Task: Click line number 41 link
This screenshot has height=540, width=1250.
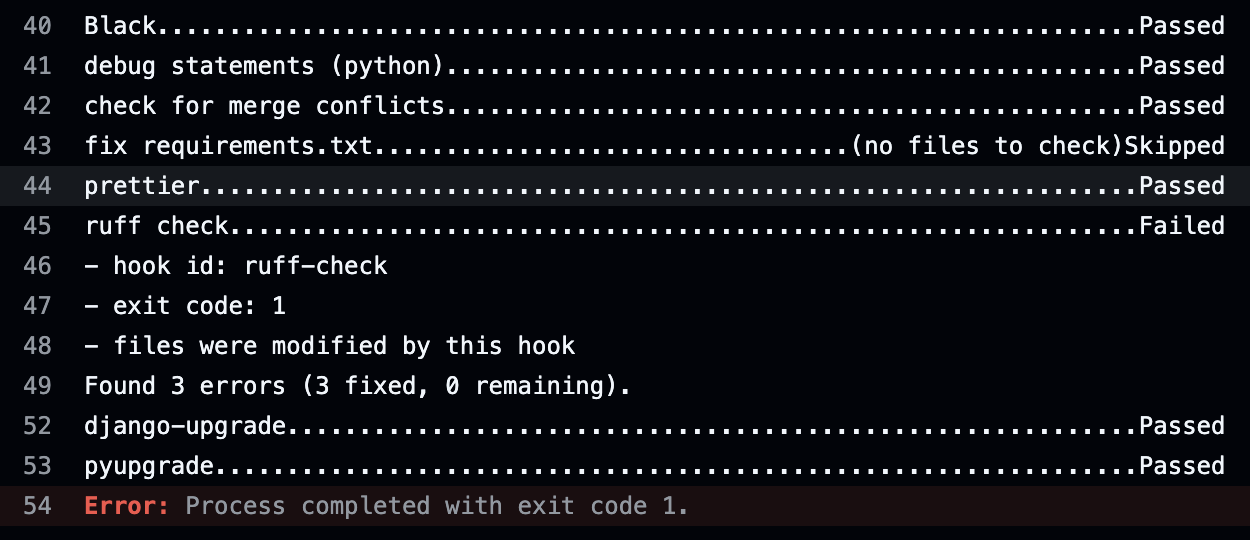Action: point(37,66)
